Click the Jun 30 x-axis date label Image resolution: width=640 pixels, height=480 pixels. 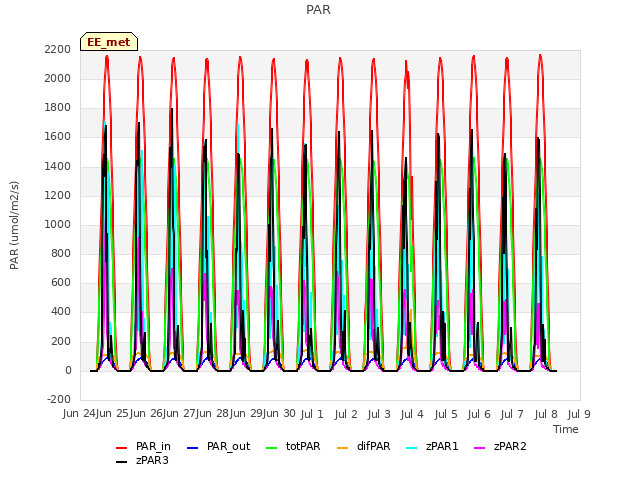tap(279, 414)
